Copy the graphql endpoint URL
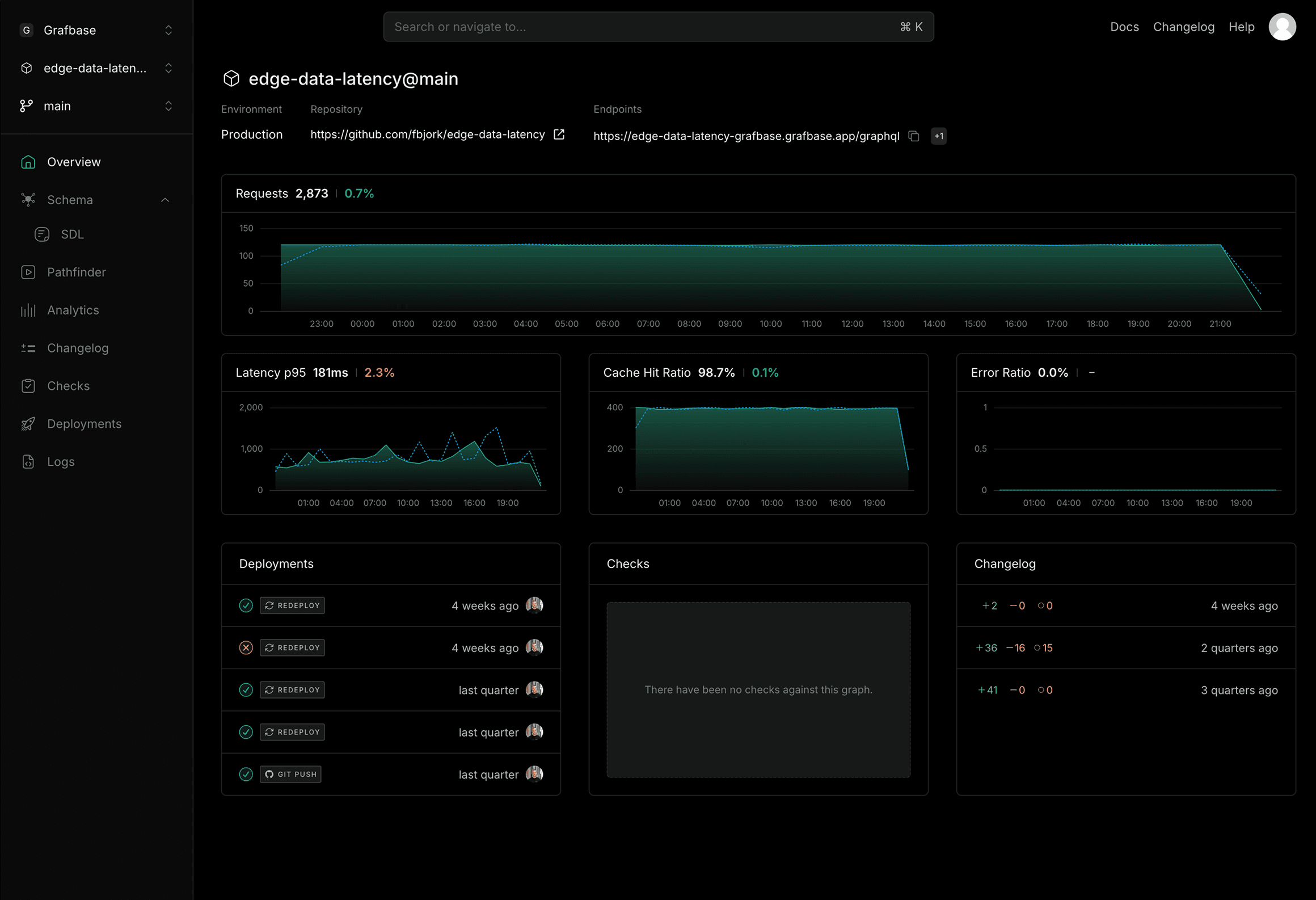This screenshot has height=900, width=1316. (914, 136)
